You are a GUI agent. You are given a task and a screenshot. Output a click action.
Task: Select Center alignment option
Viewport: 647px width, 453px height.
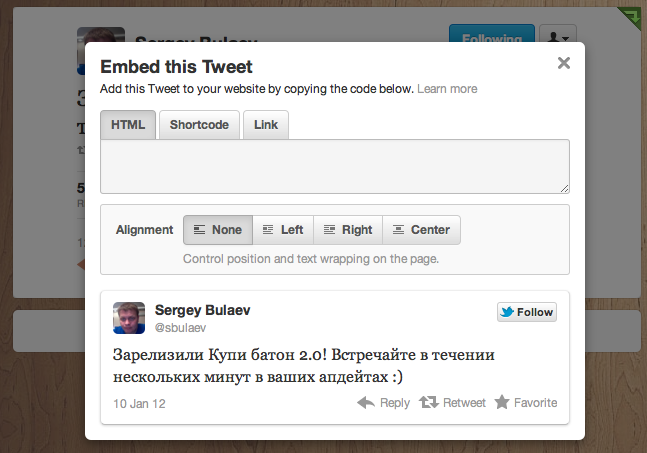[421, 230]
